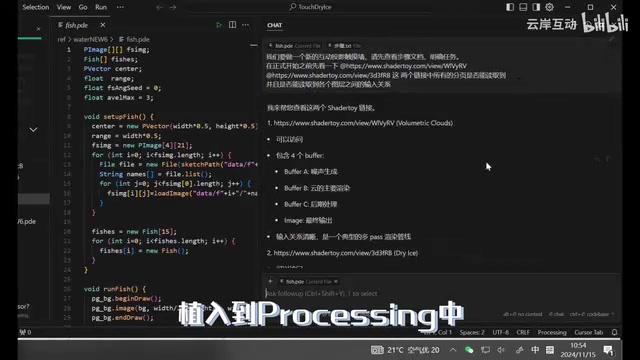Click the fish.pde context chip in first message
This screenshot has width=640, height=360.
[x=294, y=46]
